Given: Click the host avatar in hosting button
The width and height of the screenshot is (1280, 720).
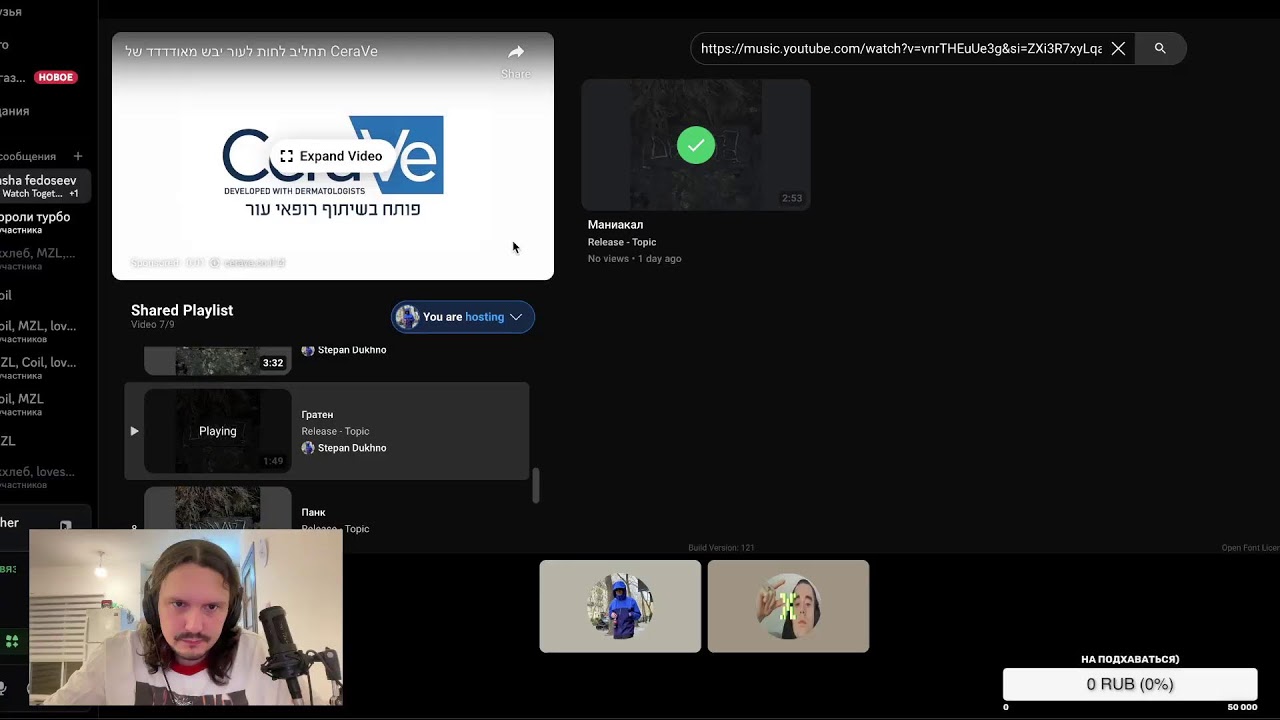Looking at the screenshot, I should [x=407, y=317].
